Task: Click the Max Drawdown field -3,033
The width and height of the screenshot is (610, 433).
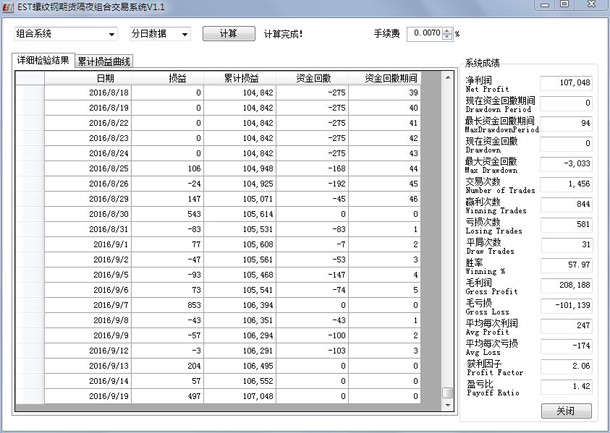Action: click(566, 164)
